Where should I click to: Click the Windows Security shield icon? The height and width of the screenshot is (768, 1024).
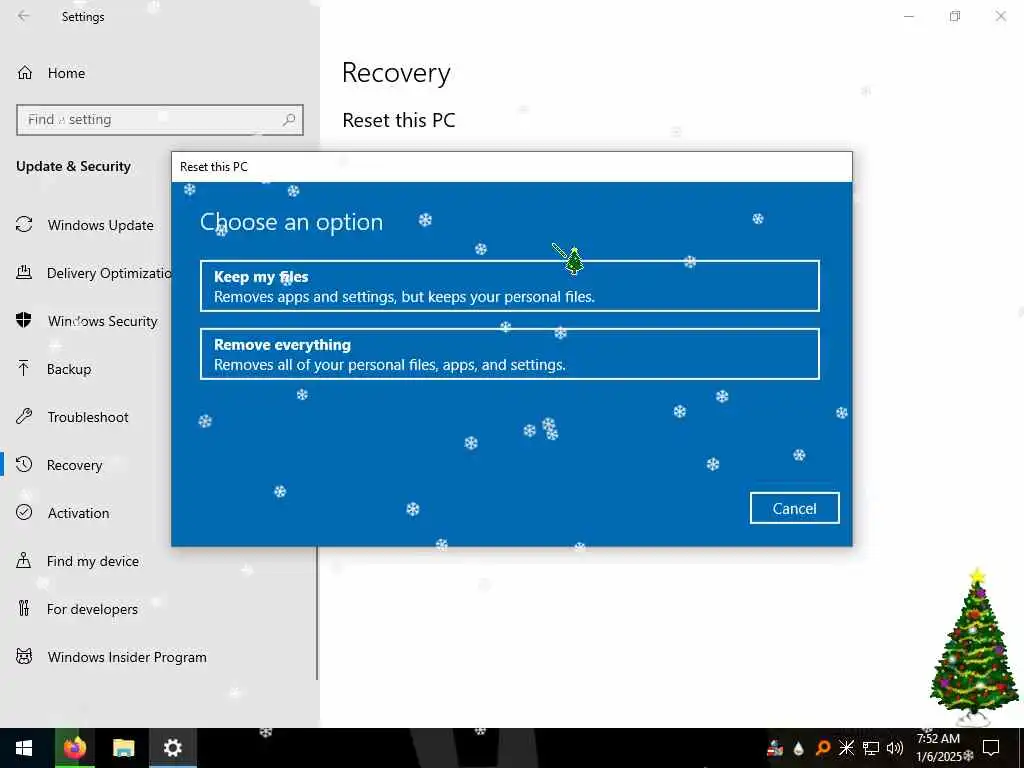point(24,320)
